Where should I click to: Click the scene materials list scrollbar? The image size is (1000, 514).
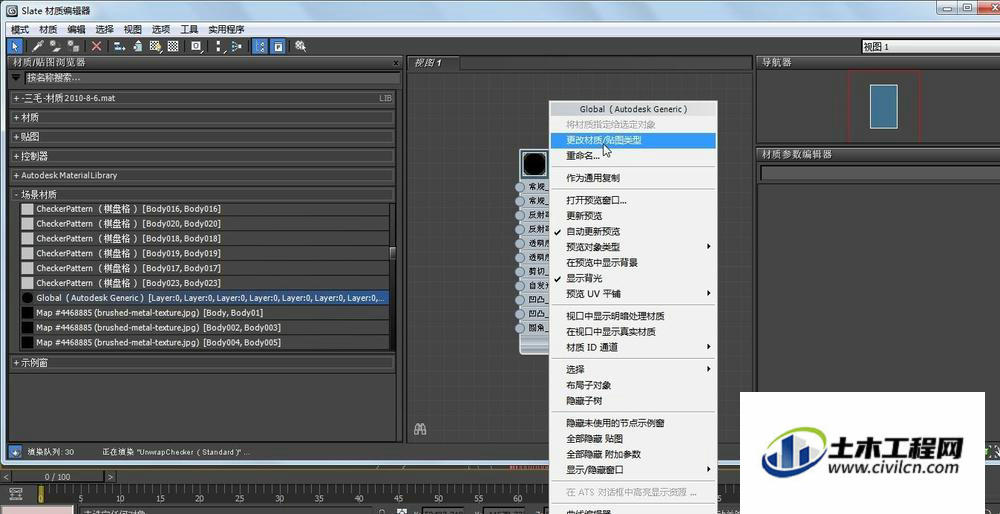coord(393,253)
